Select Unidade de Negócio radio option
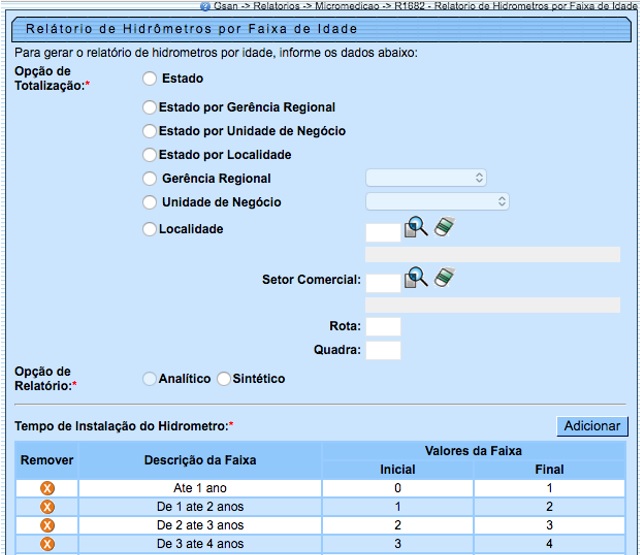640x555 pixels. (149, 202)
